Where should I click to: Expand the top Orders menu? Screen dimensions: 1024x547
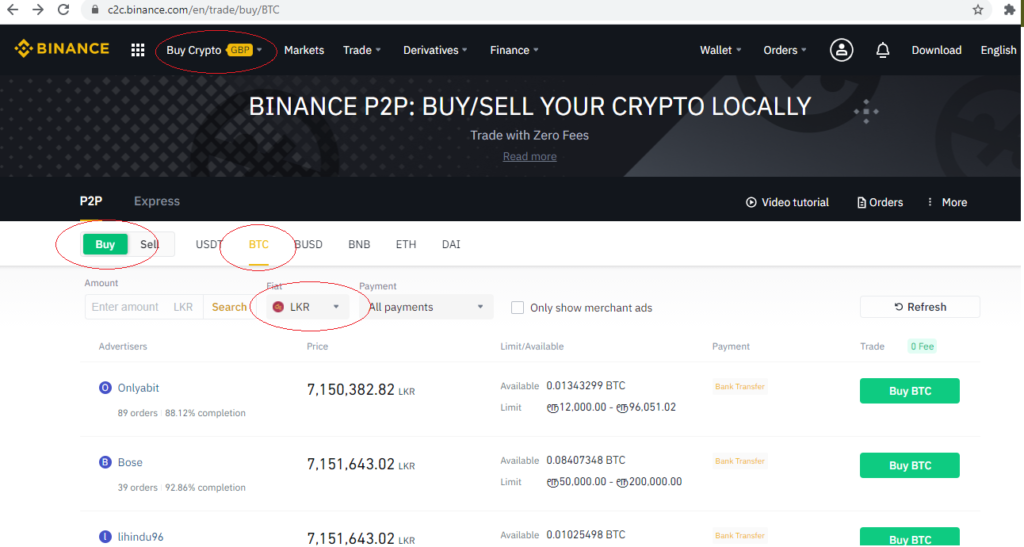pos(784,50)
